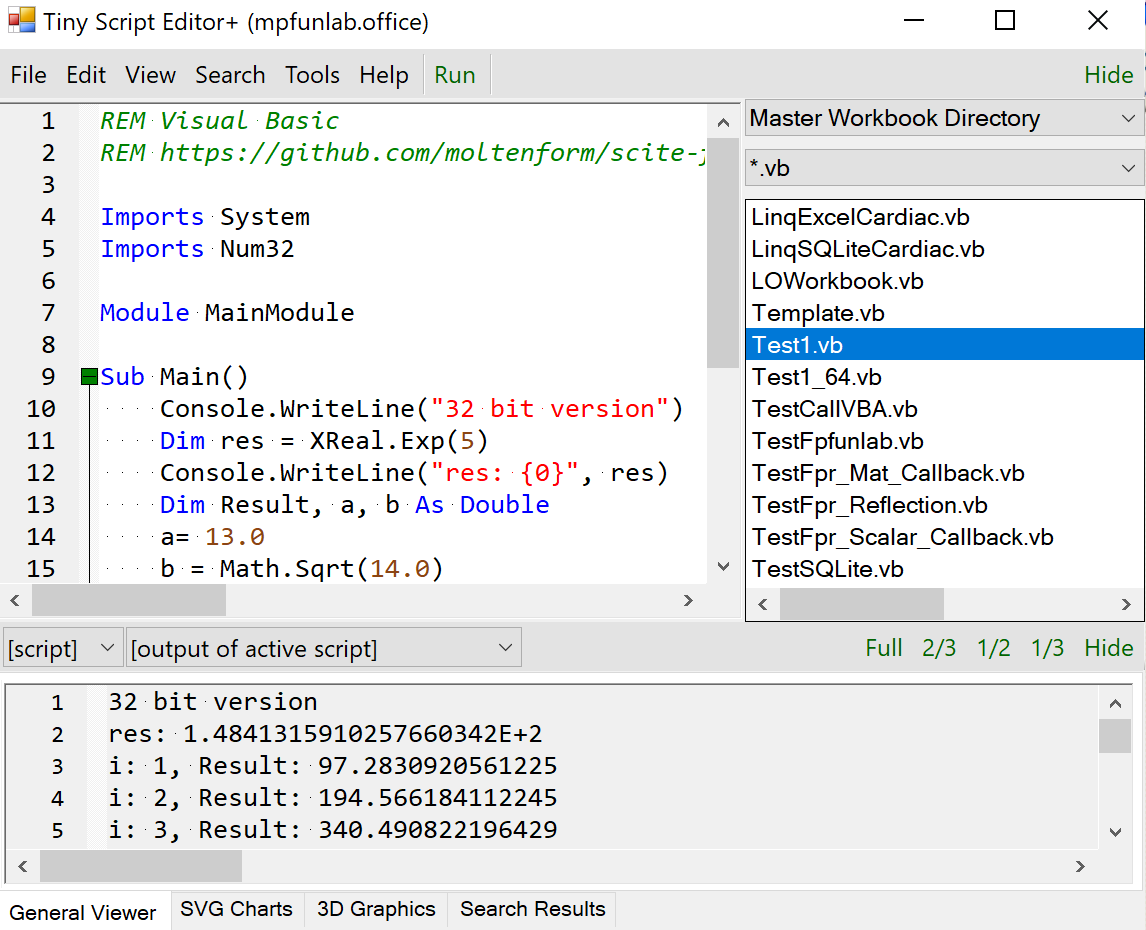Expand the Master Workbook Directory dropdown

coord(944,118)
